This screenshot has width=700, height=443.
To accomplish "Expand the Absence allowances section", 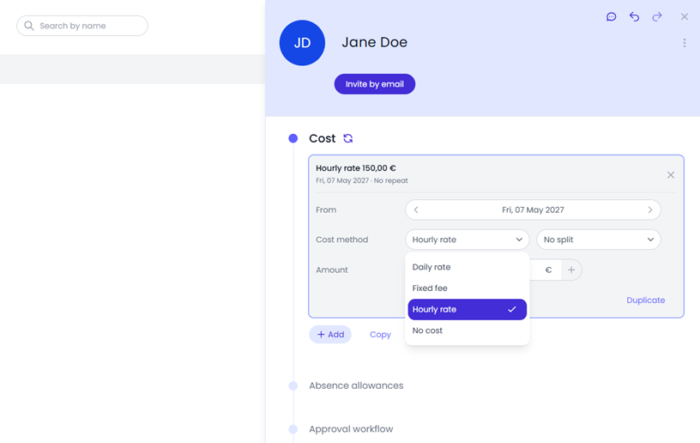I will (x=356, y=386).
